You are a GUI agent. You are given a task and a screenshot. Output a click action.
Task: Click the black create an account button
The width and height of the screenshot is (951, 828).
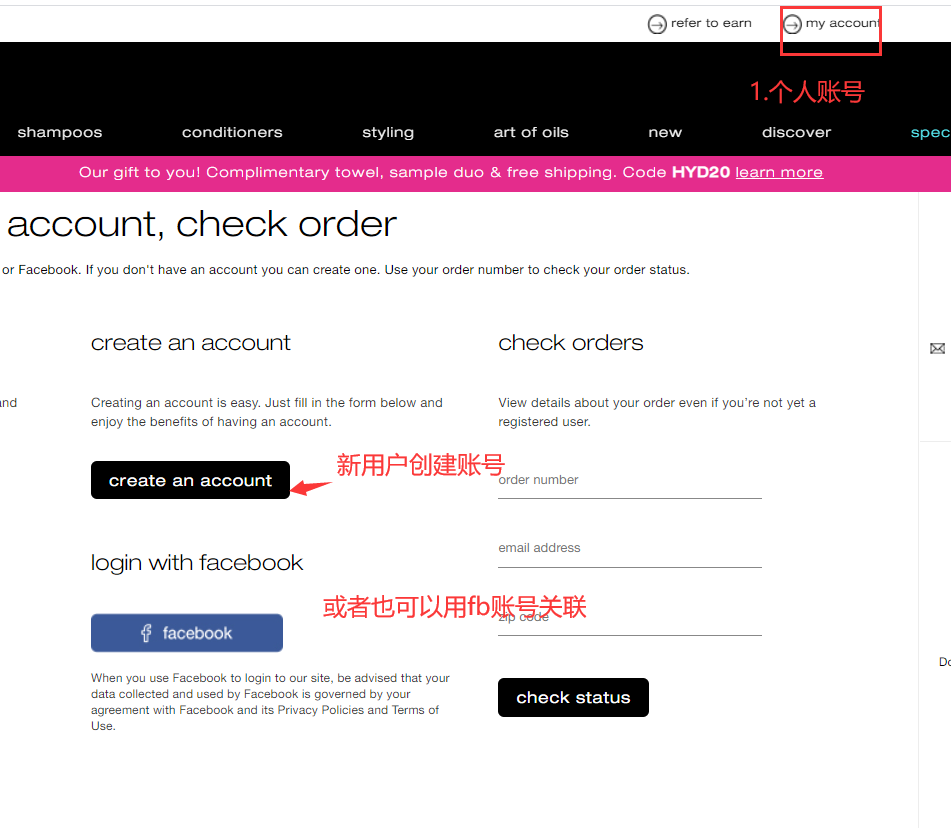[190, 480]
